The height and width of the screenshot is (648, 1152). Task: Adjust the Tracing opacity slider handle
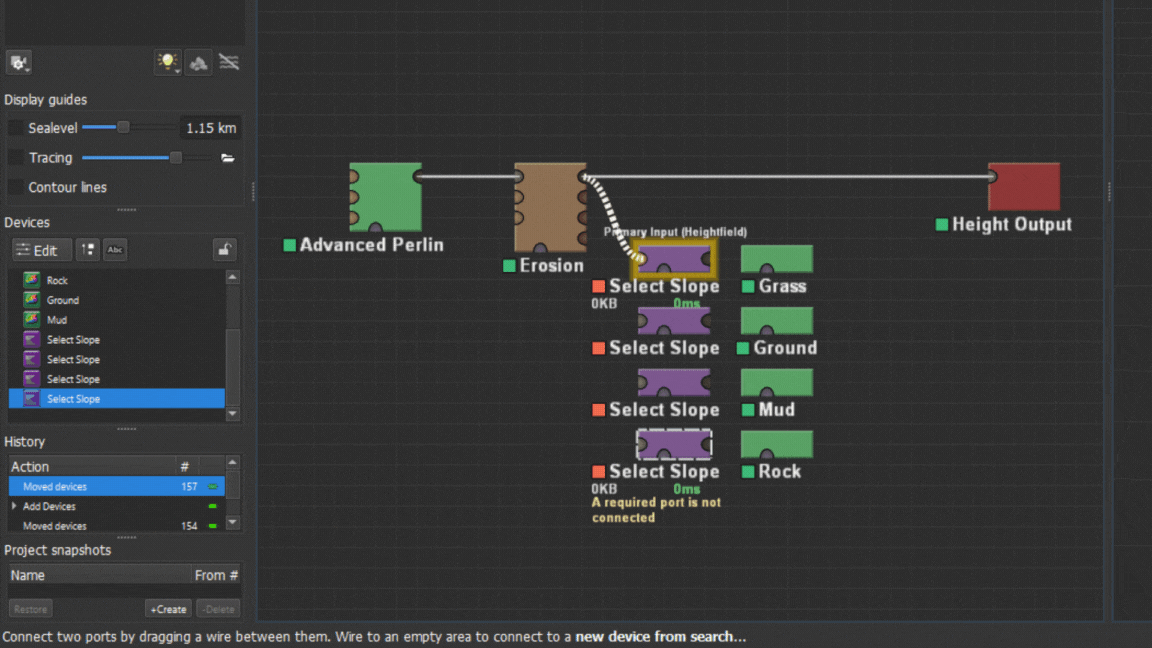coord(176,157)
